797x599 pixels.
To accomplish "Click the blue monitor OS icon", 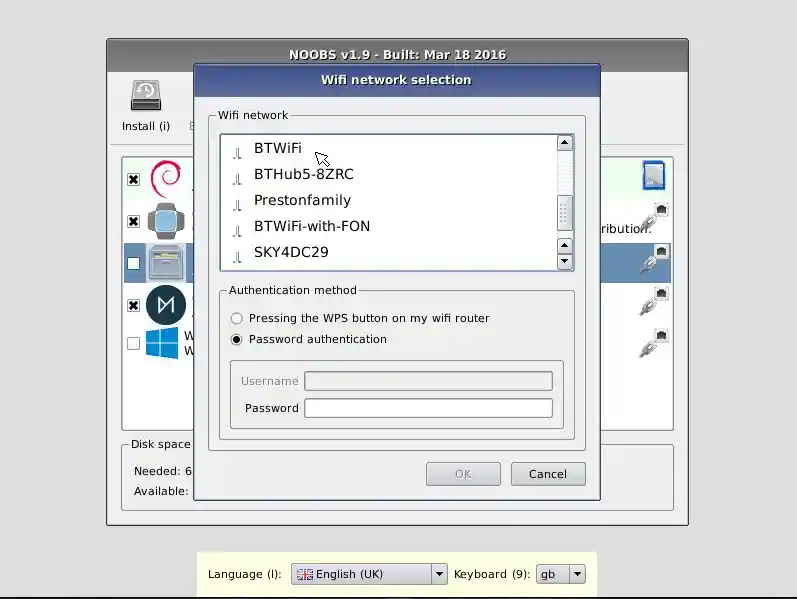I will tap(166, 221).
